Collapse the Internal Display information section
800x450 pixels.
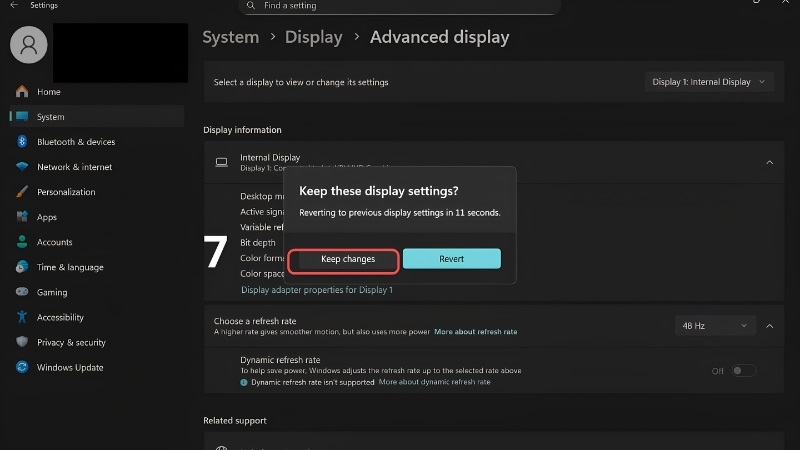coord(769,162)
